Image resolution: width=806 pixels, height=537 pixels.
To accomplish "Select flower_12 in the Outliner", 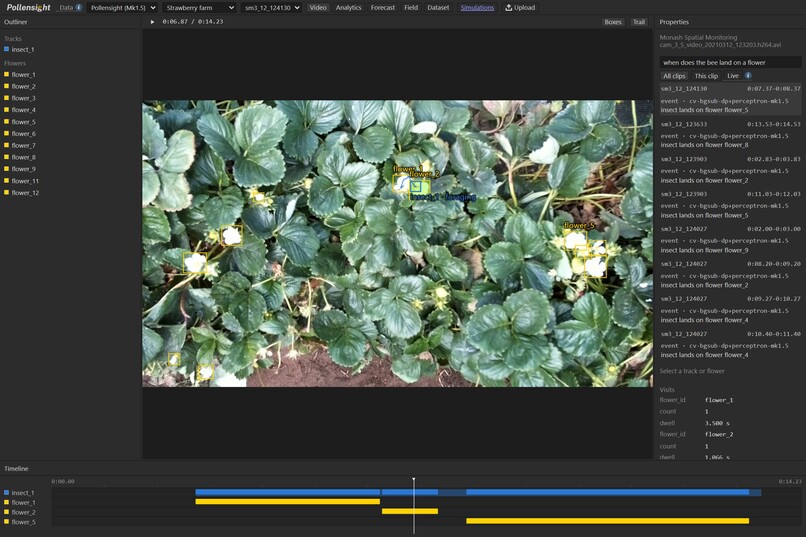I will pyautogui.click(x=25, y=193).
